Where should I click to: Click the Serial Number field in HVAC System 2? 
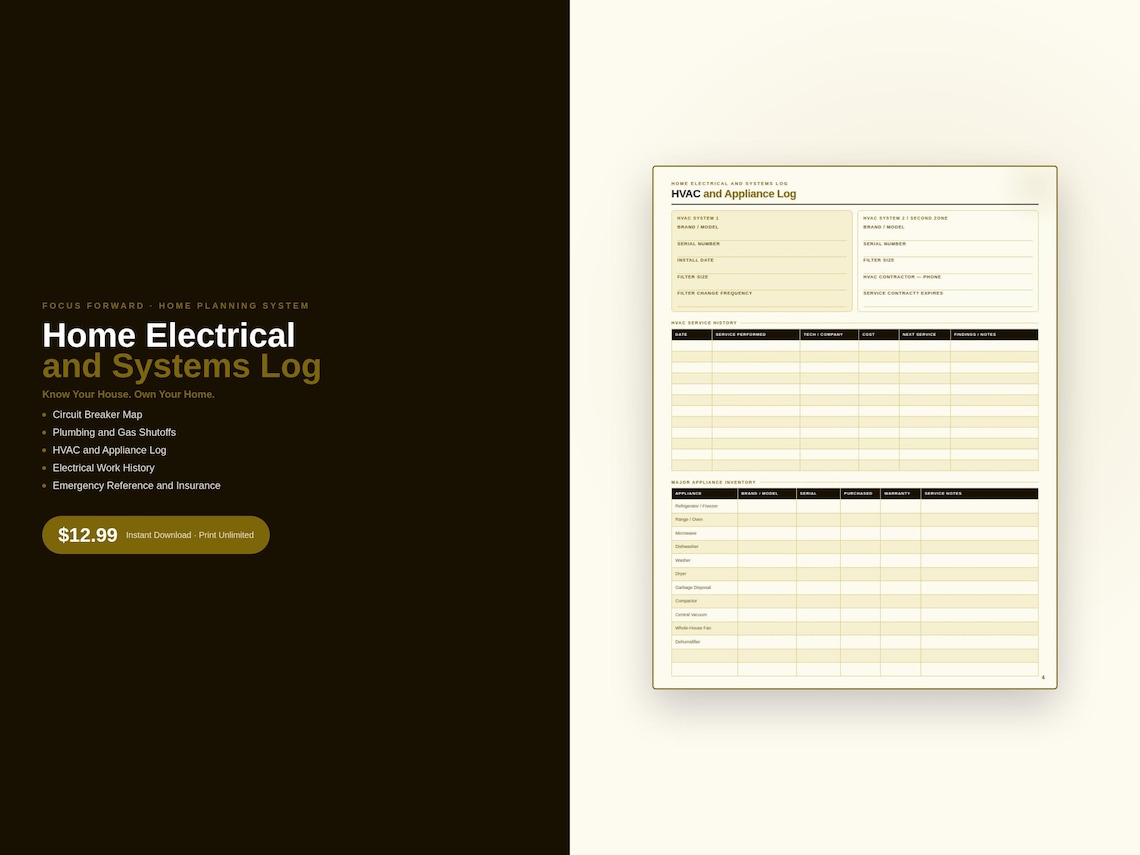[x=947, y=249]
